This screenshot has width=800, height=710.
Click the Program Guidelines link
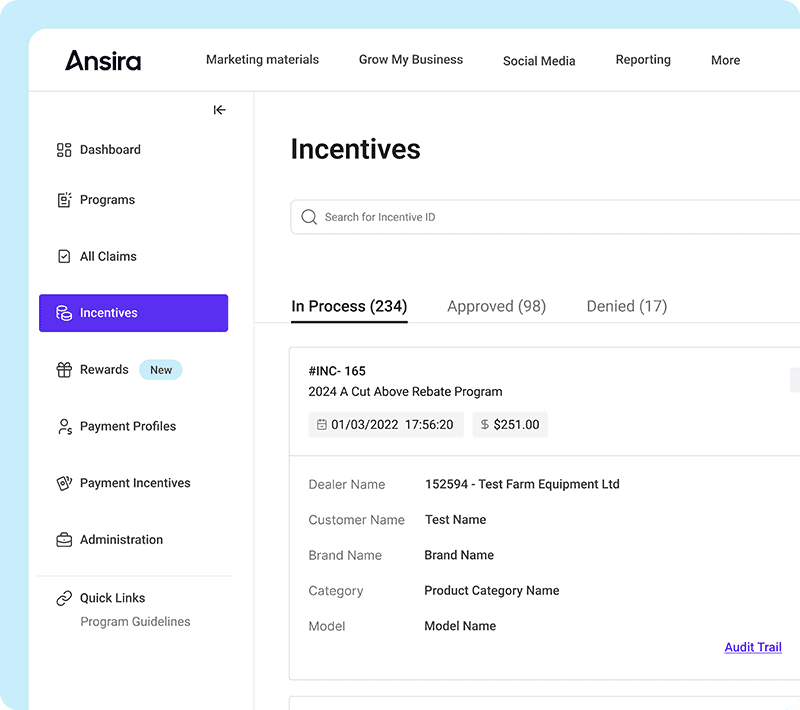[135, 621]
